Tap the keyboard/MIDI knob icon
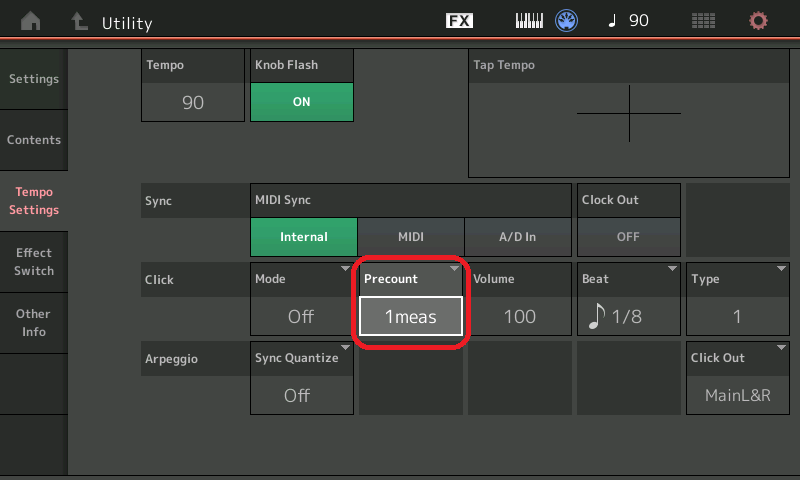The image size is (800, 480). pyautogui.click(x=549, y=21)
